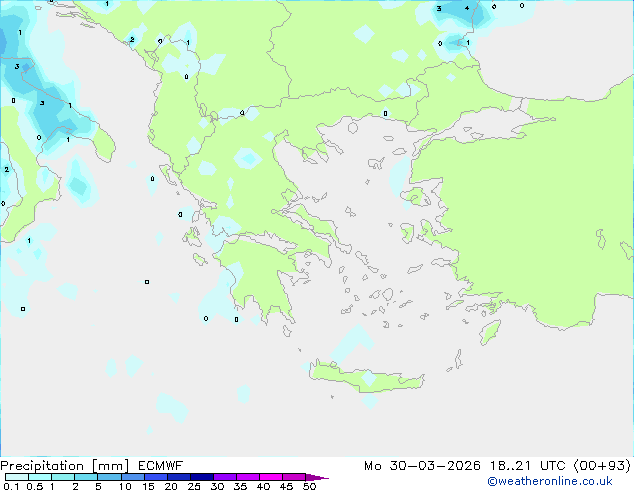Click the 15–20 mm legend color swatch
The image size is (634, 490).
tap(156, 477)
